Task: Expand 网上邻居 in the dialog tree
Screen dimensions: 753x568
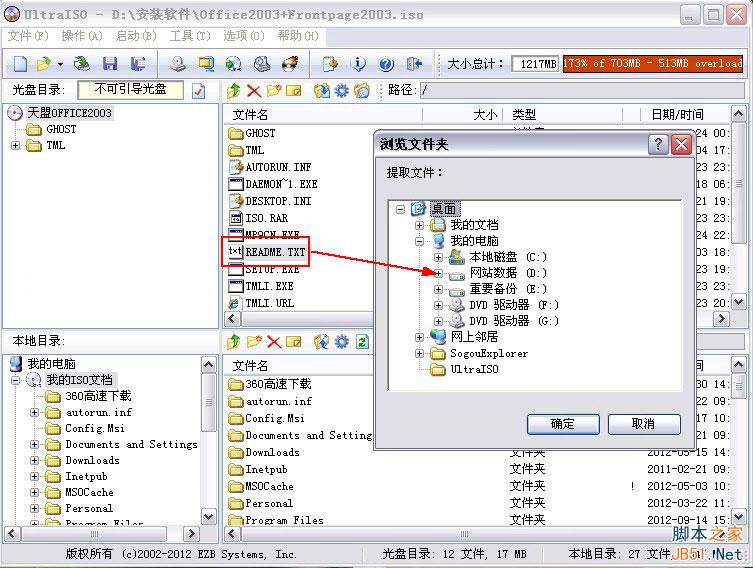Action: click(419, 337)
